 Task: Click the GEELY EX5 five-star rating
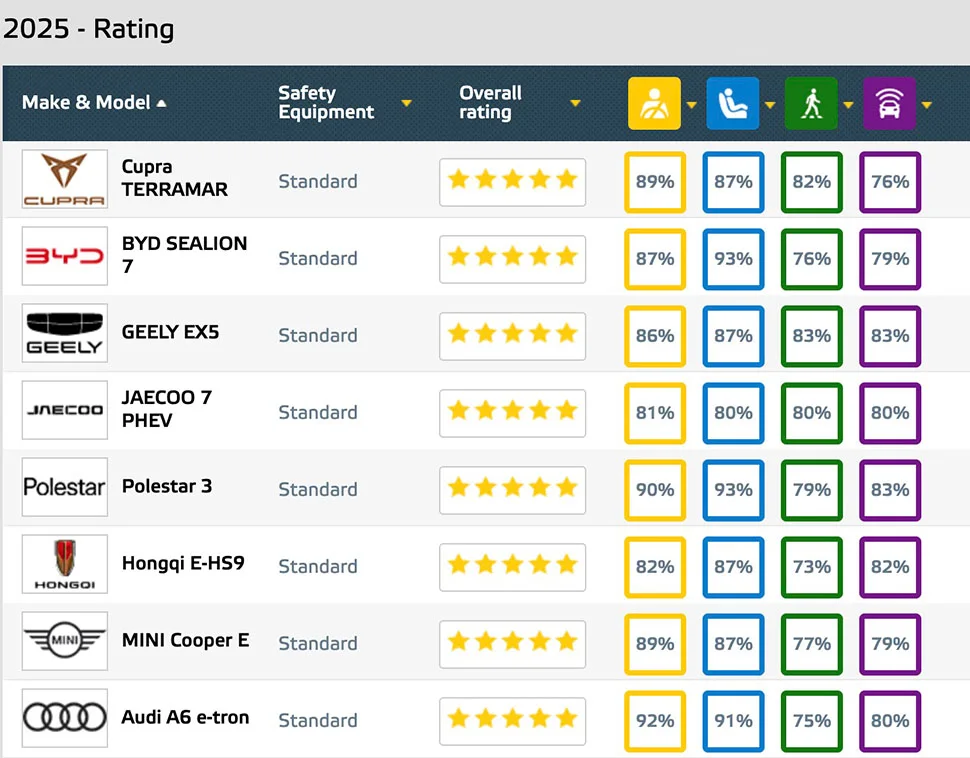pyautogui.click(x=512, y=336)
